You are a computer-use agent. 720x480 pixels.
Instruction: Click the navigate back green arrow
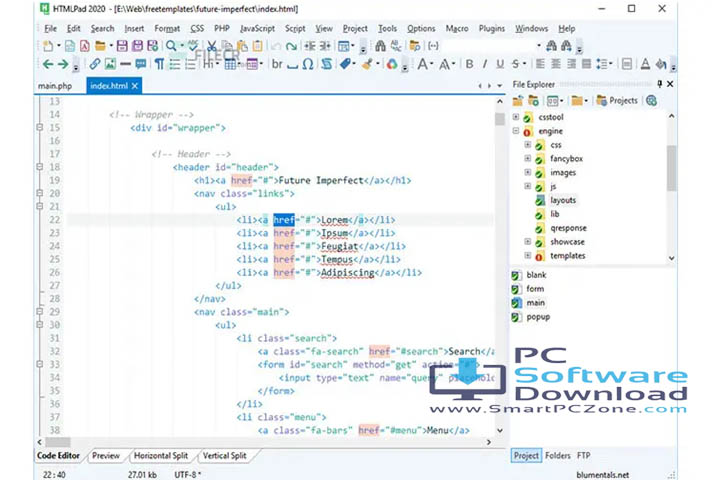pyautogui.click(x=48, y=64)
